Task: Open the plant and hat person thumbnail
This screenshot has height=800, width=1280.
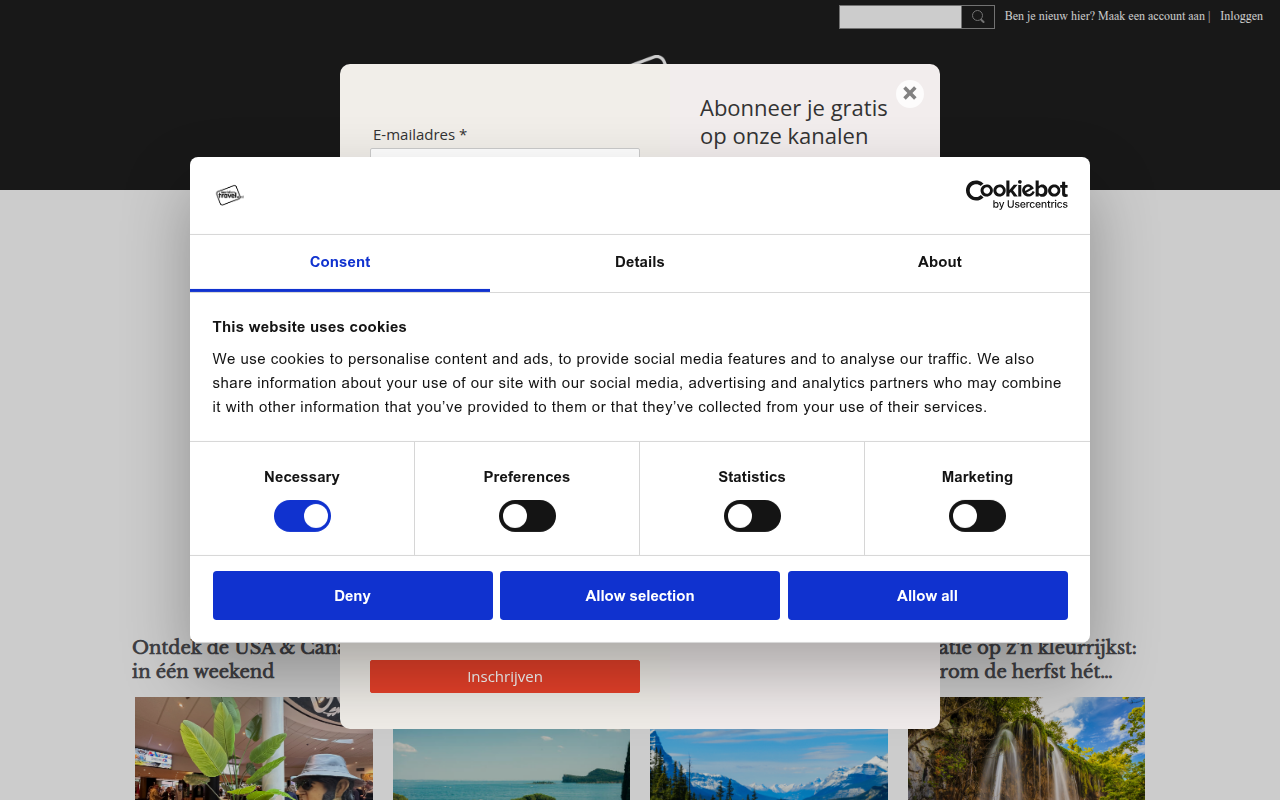Action: 254,748
